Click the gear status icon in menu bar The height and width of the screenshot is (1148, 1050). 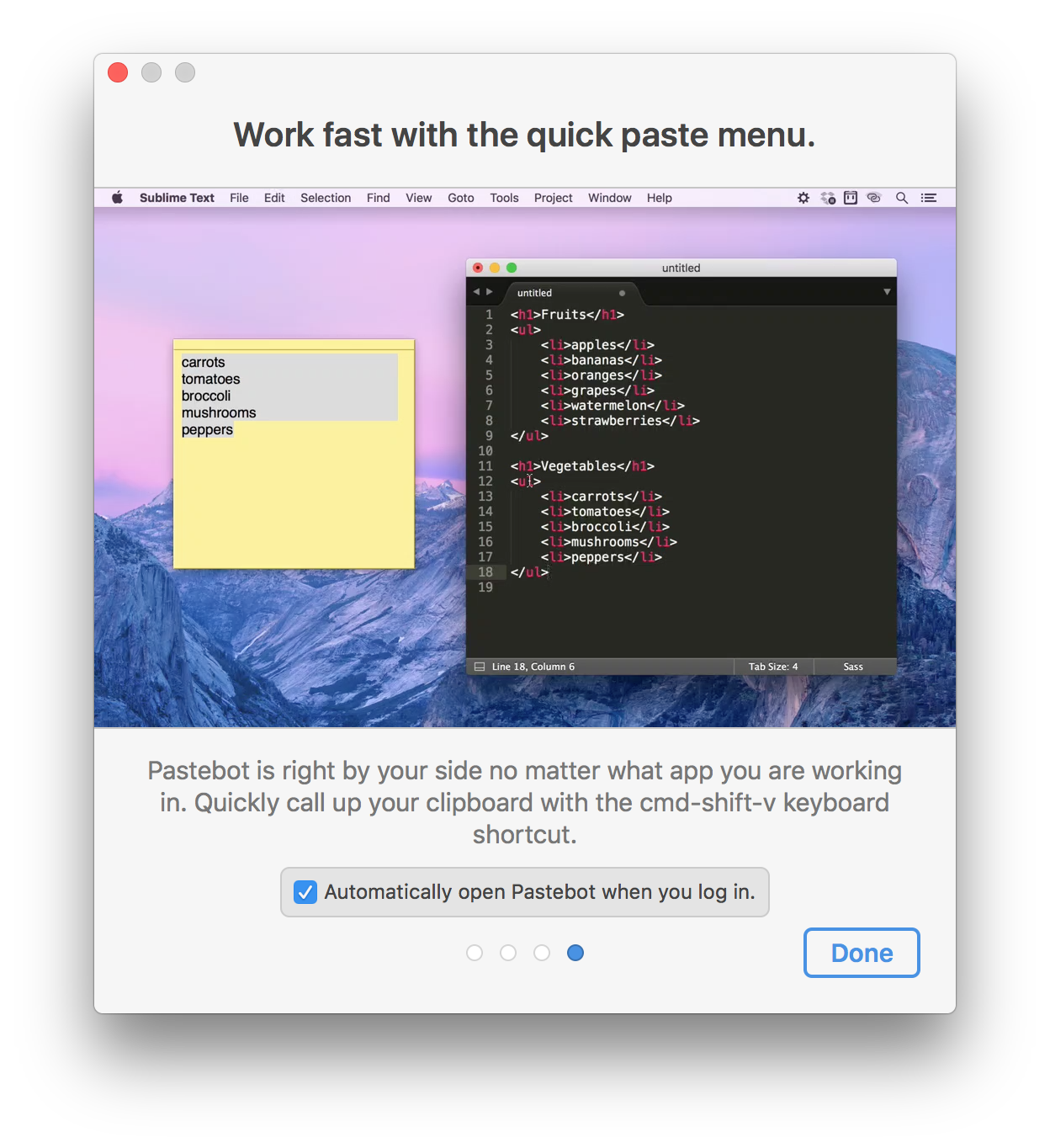point(803,198)
